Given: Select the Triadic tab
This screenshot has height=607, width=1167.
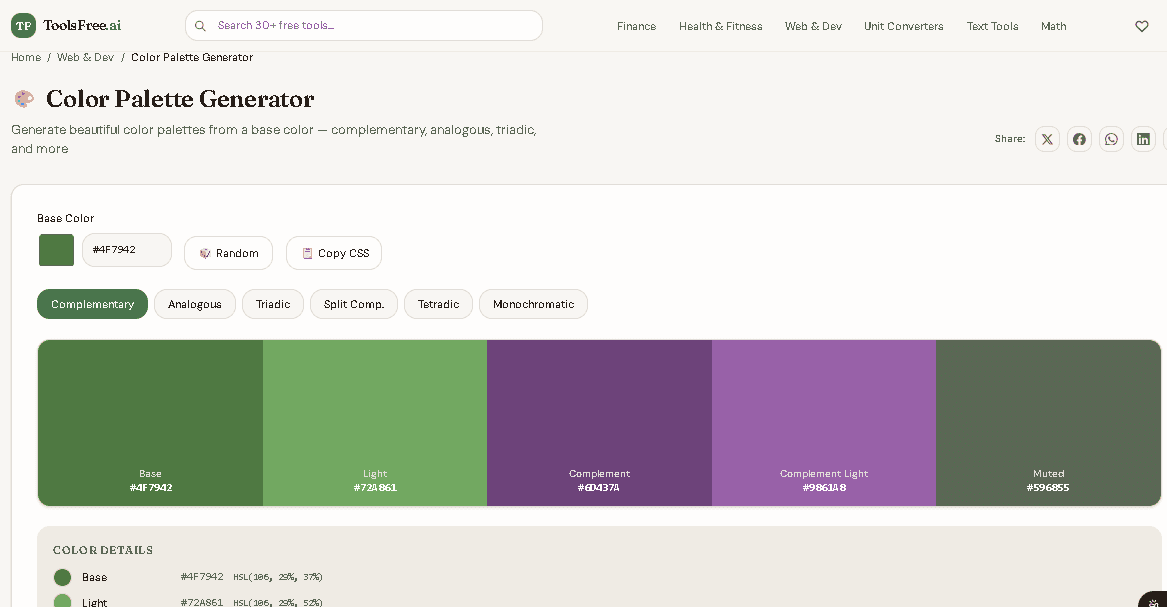Looking at the screenshot, I should pyautogui.click(x=272, y=304).
